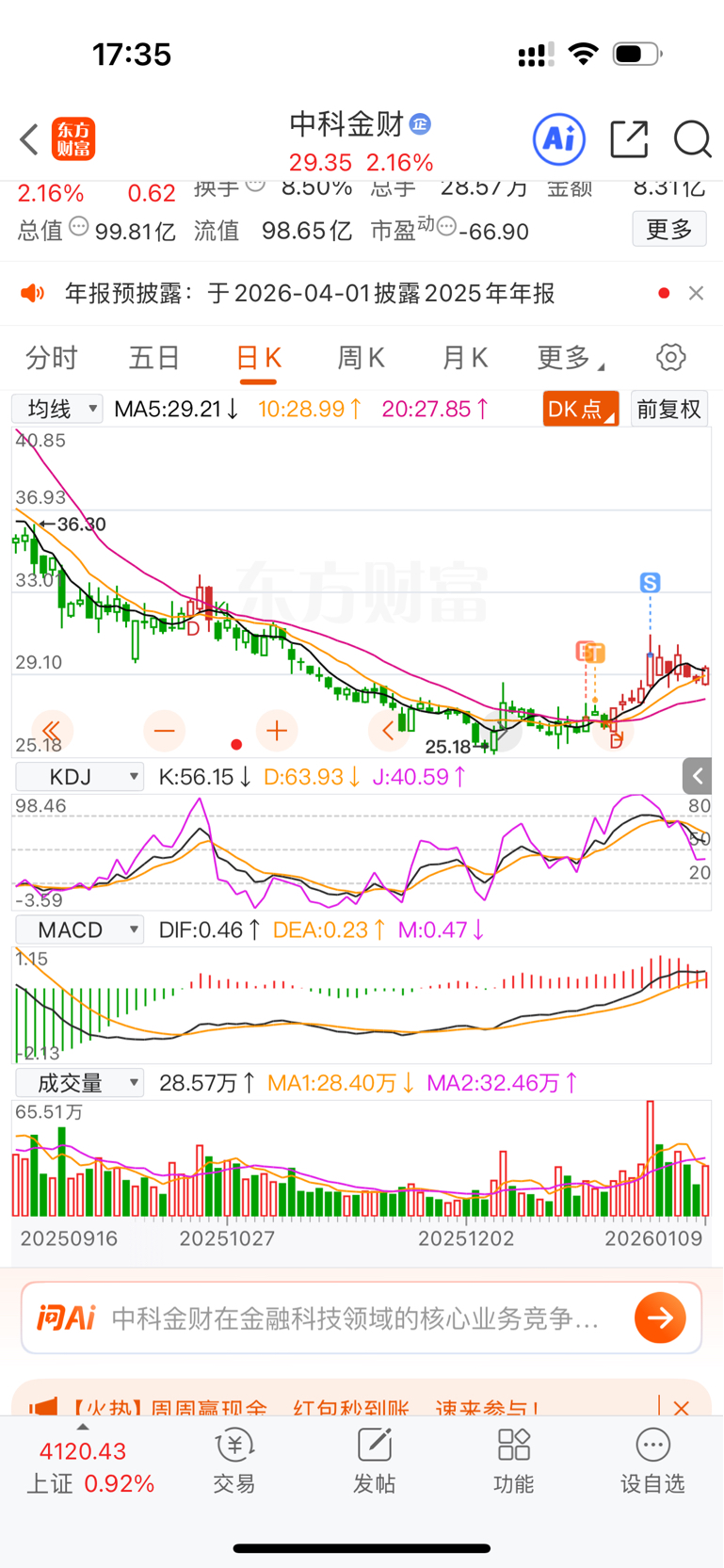
Task: Zoom in chart with plus icon
Action: (277, 731)
